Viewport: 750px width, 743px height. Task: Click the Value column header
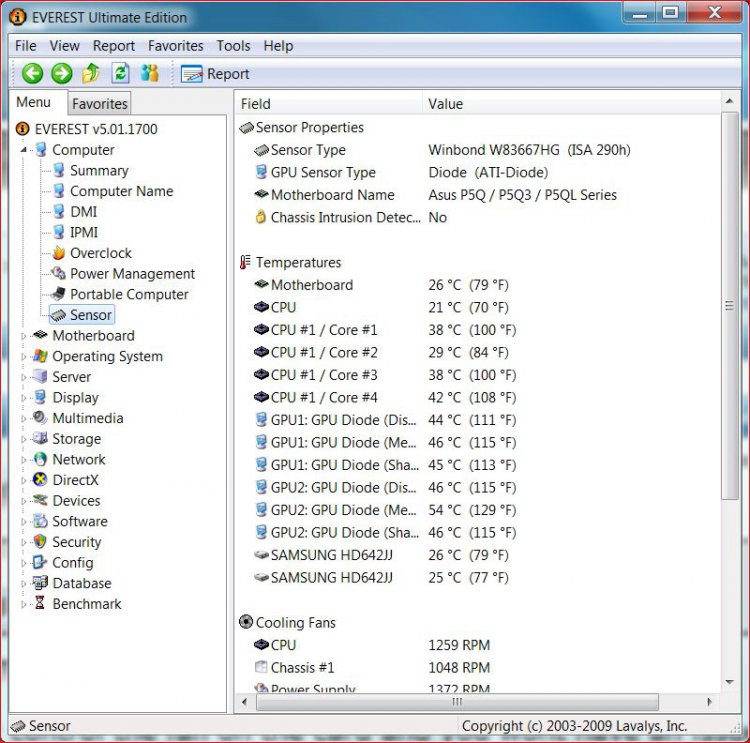[571, 104]
